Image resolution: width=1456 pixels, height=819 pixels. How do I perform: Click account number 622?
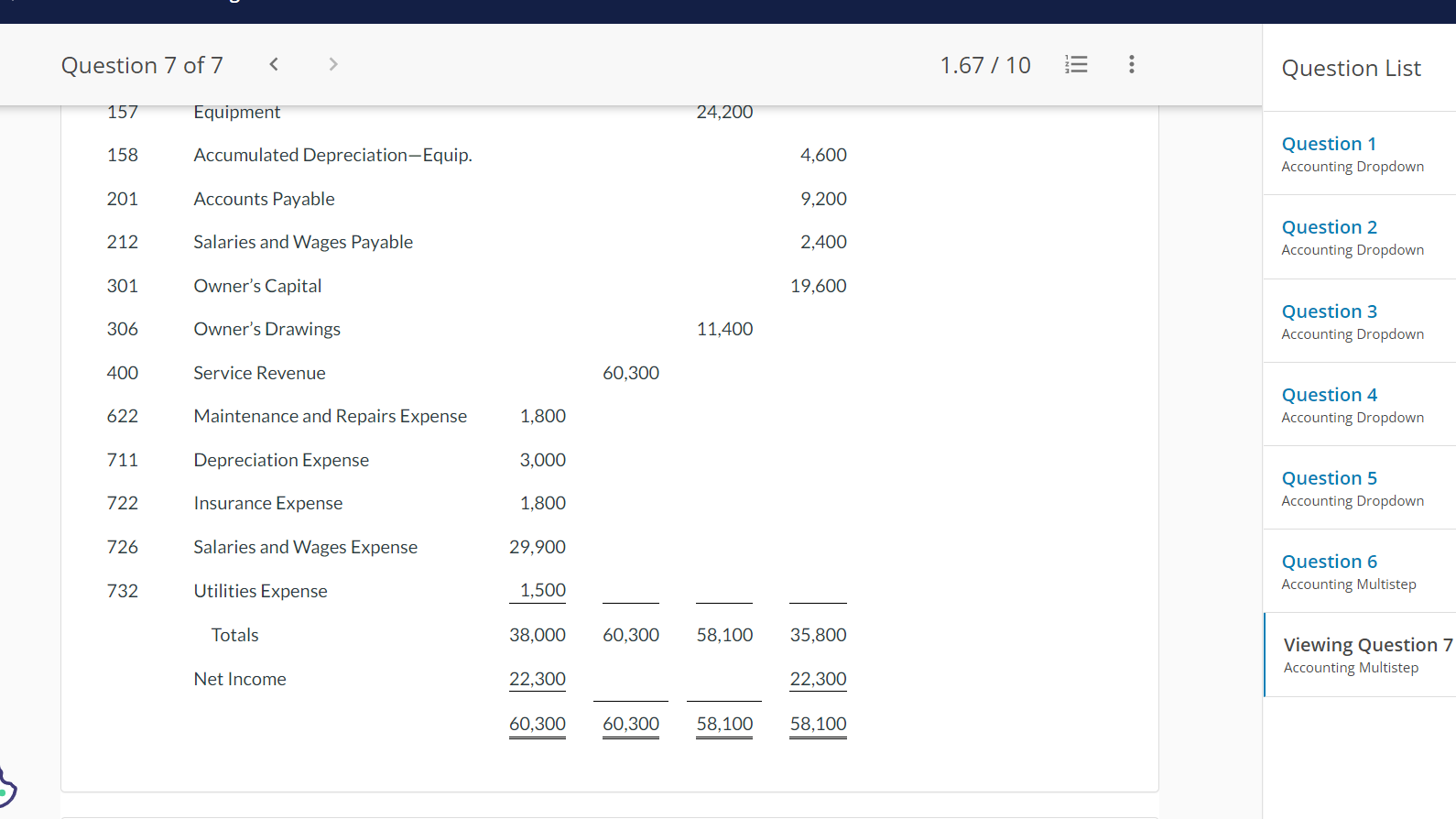[x=123, y=416]
